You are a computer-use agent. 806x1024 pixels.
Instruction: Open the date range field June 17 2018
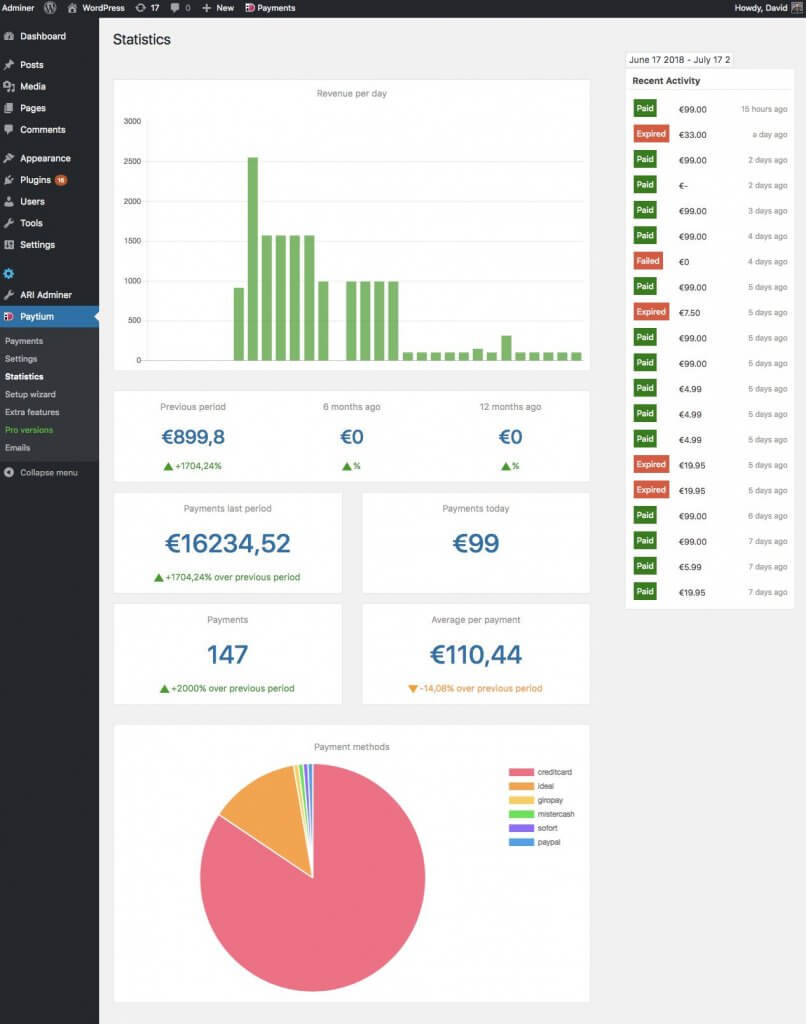[679, 60]
